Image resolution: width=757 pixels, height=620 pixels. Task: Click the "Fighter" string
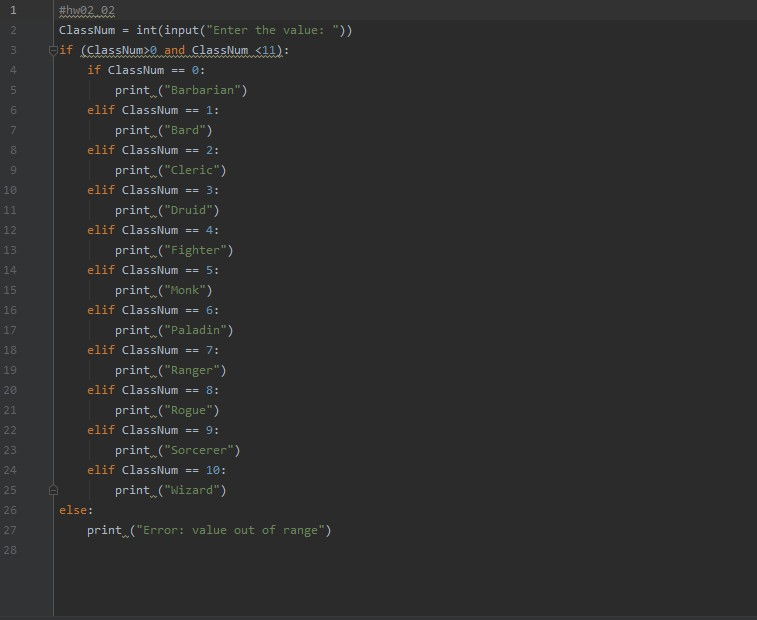pyautogui.click(x=196, y=250)
